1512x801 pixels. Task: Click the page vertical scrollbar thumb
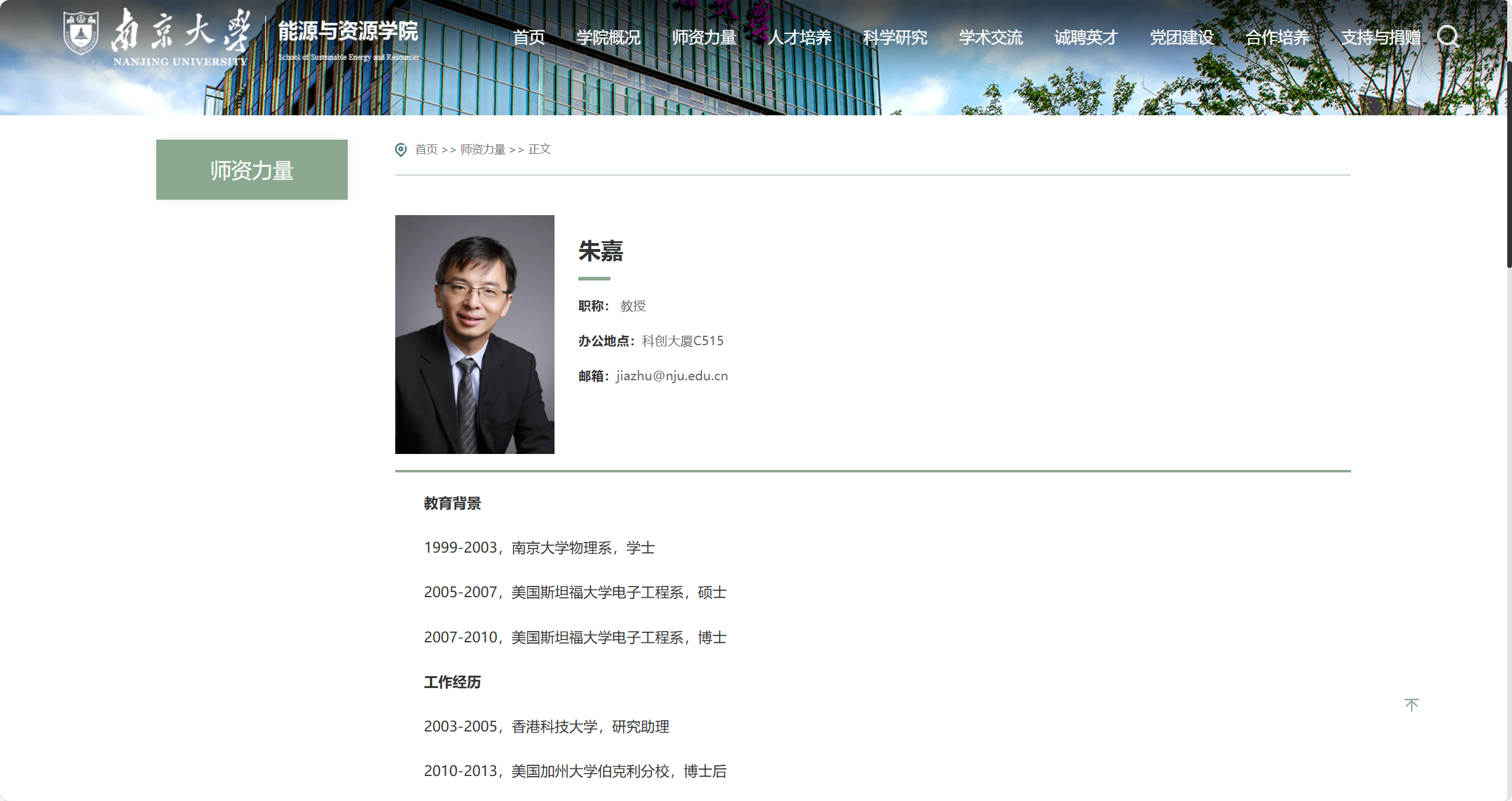[x=1508, y=163]
